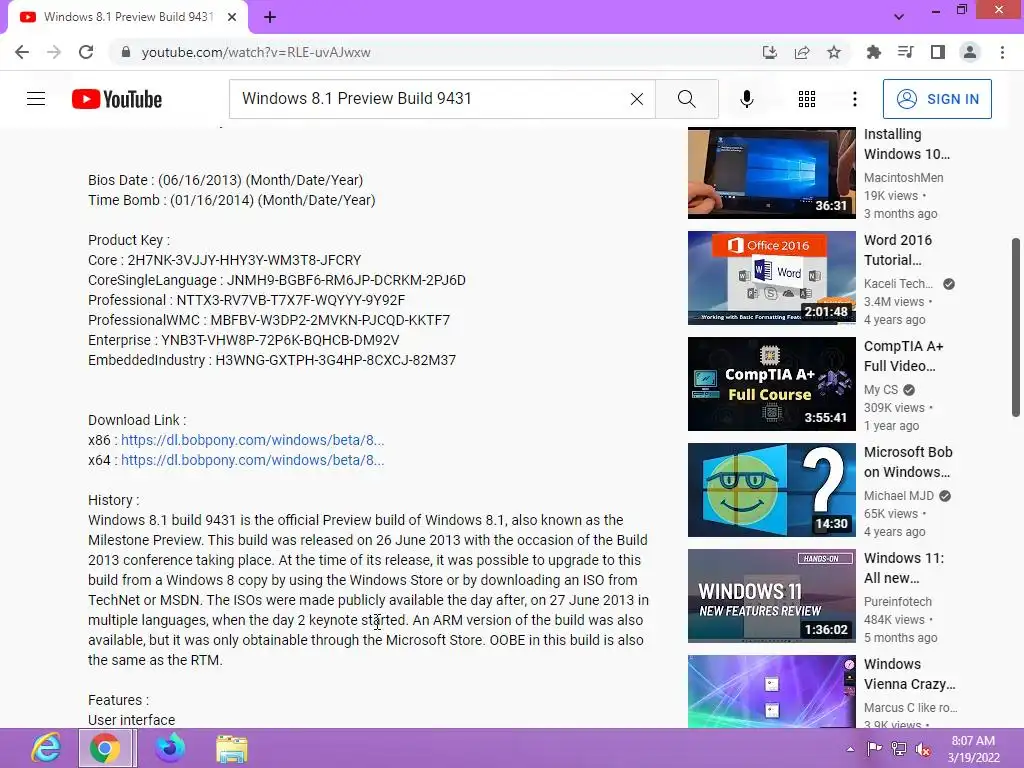This screenshot has width=1024, height=768.
Task: Open the tab search chevron
Action: coord(899,17)
